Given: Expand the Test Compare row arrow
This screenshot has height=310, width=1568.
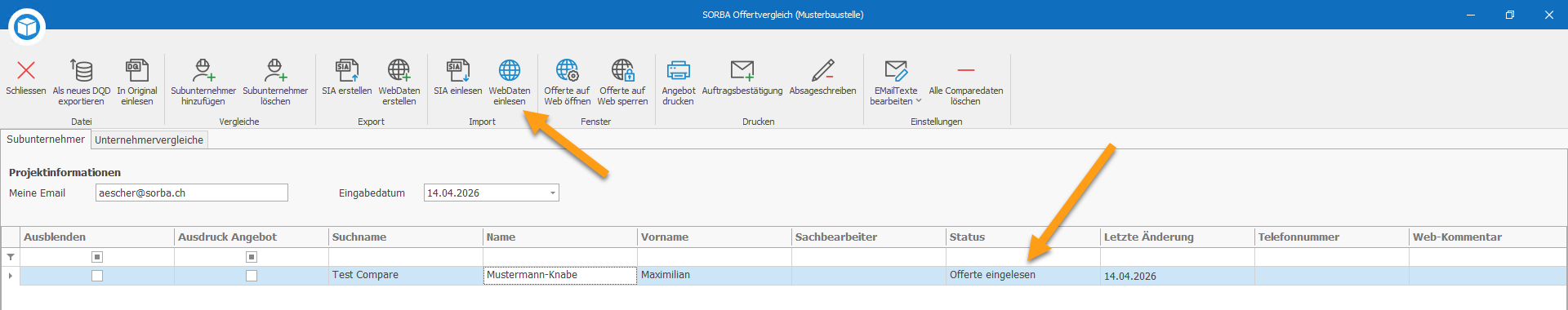Looking at the screenshot, I should point(11,276).
